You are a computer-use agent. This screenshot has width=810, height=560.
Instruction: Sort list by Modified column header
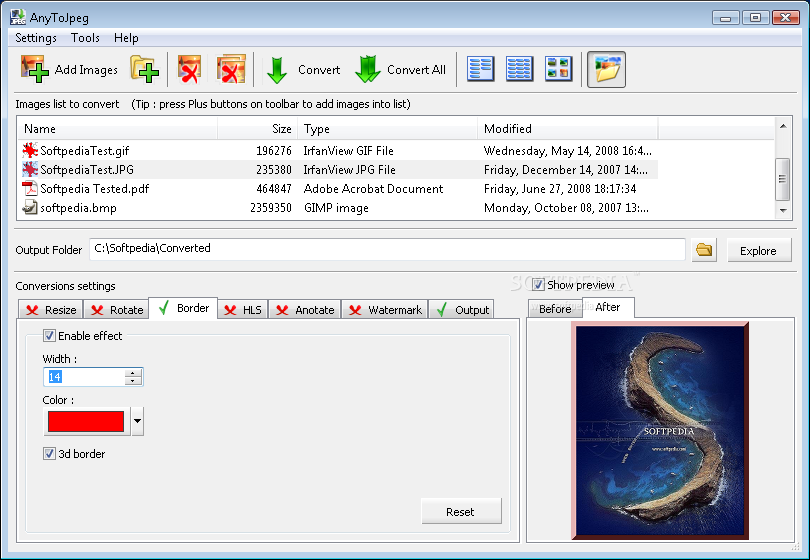[568, 129]
